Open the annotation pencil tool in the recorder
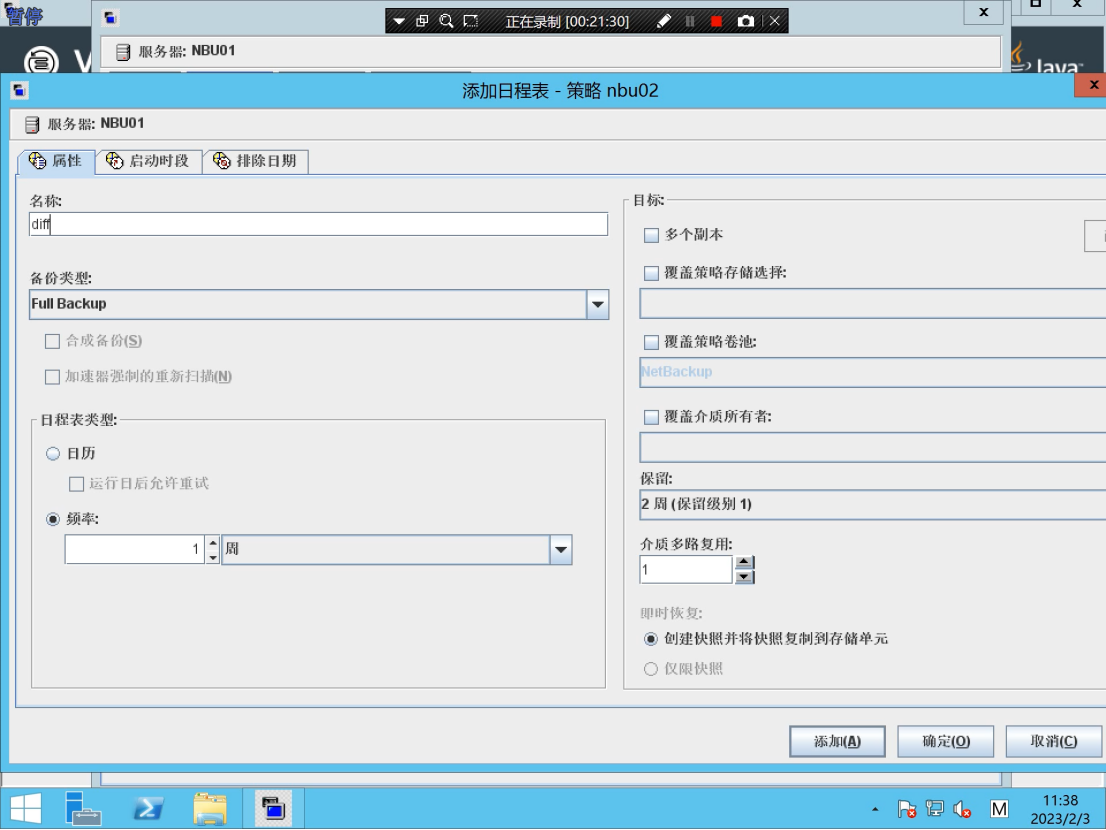Image resolution: width=1106 pixels, height=830 pixels. (662, 19)
